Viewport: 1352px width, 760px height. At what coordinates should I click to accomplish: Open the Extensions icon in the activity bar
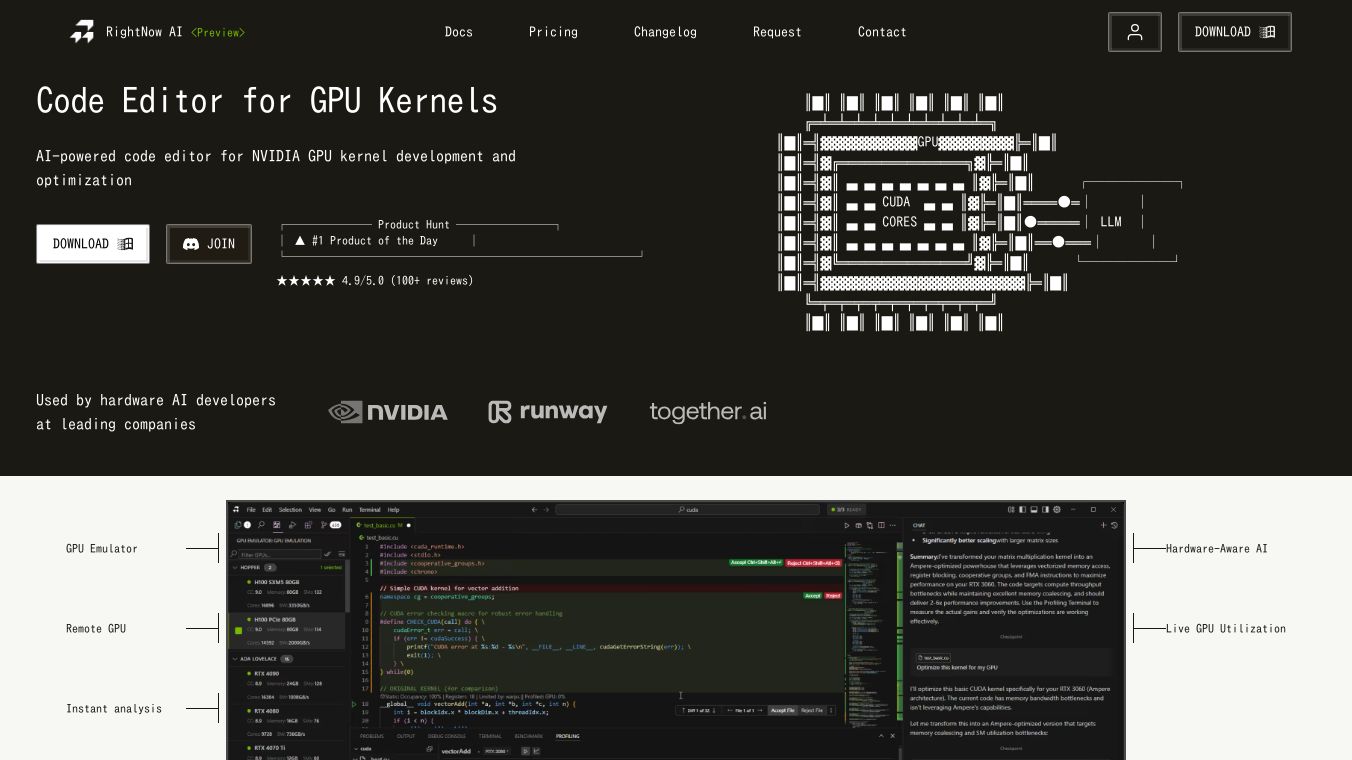(309, 525)
